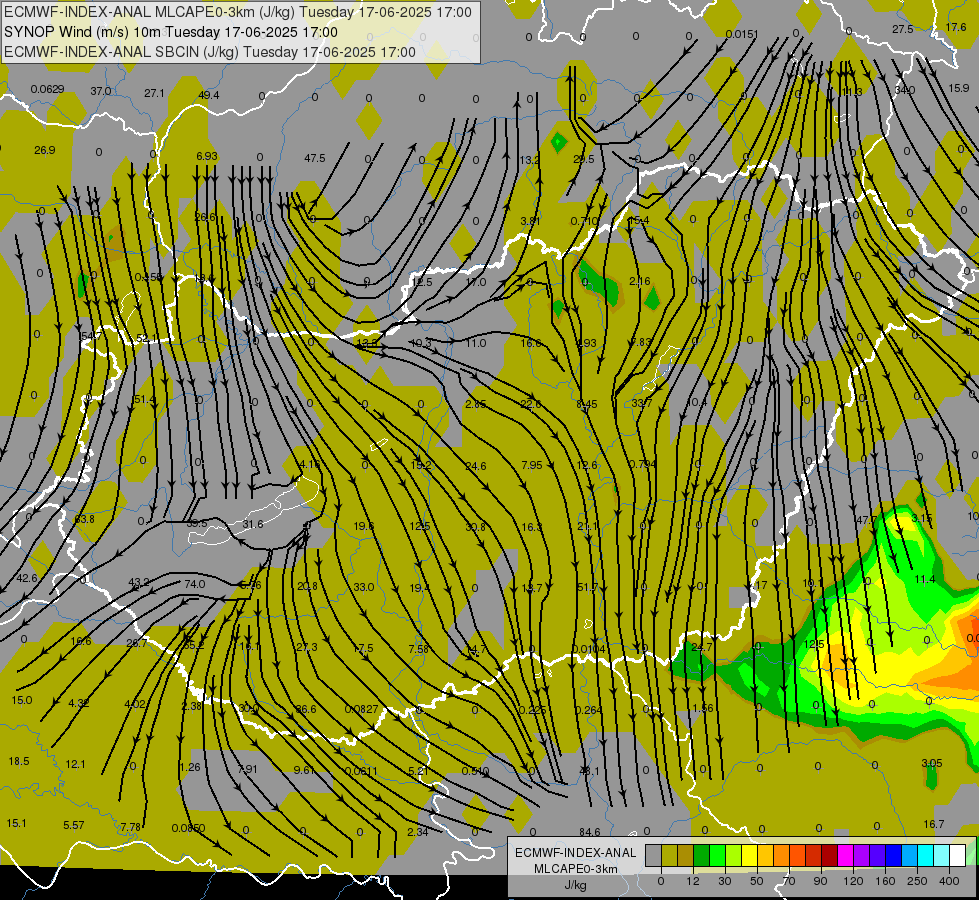Click map value 0.510
This screenshot has width=979, height=900.
(475, 771)
